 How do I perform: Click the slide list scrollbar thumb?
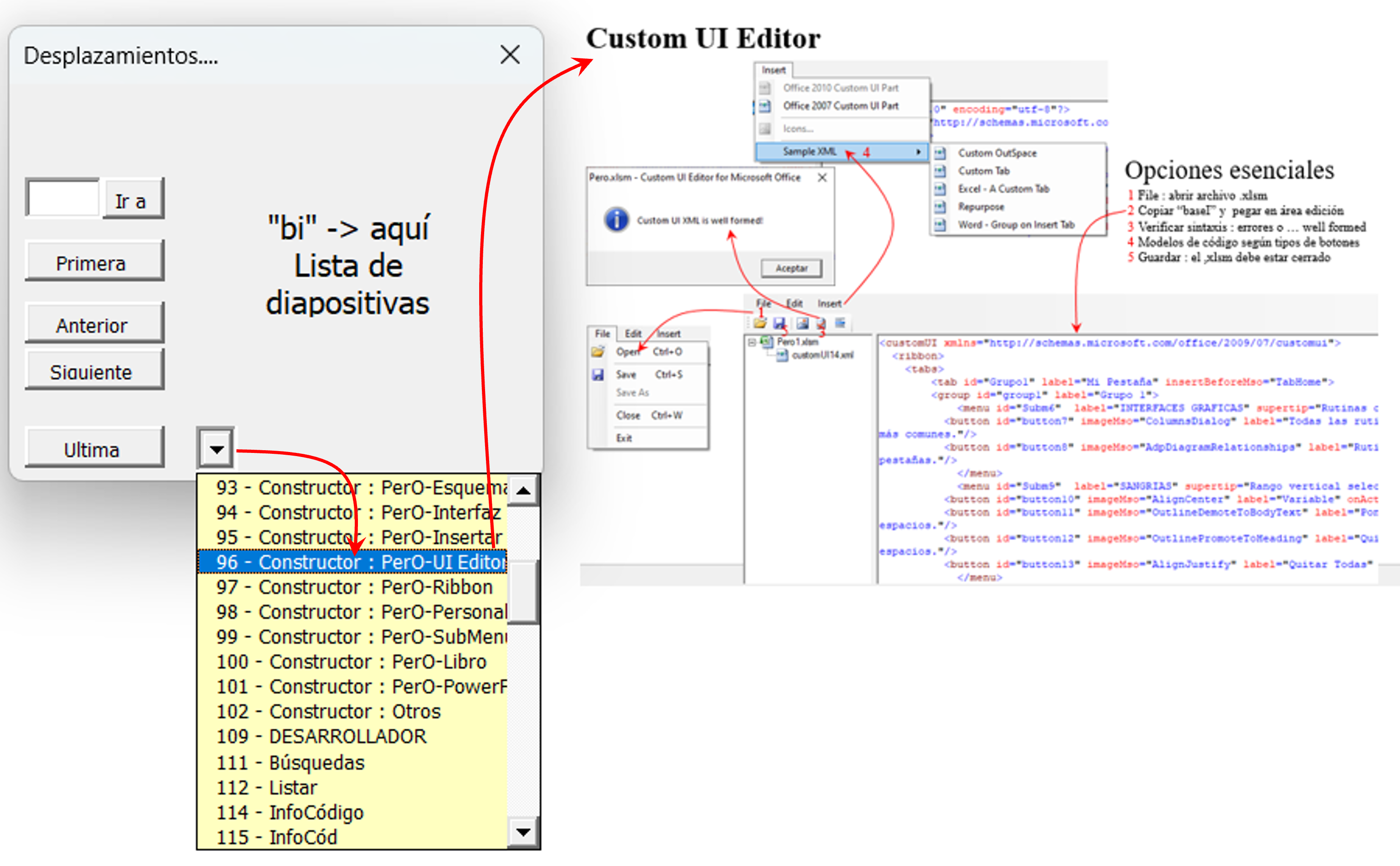[523, 592]
